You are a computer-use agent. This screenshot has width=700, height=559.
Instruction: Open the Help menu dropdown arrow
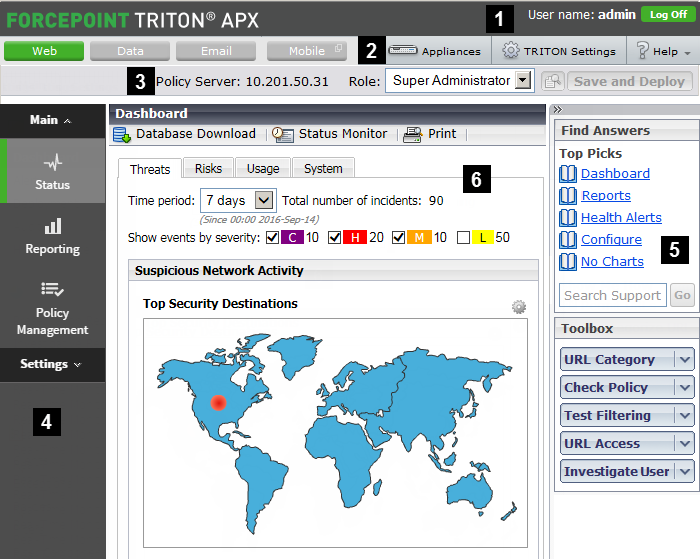(688, 53)
